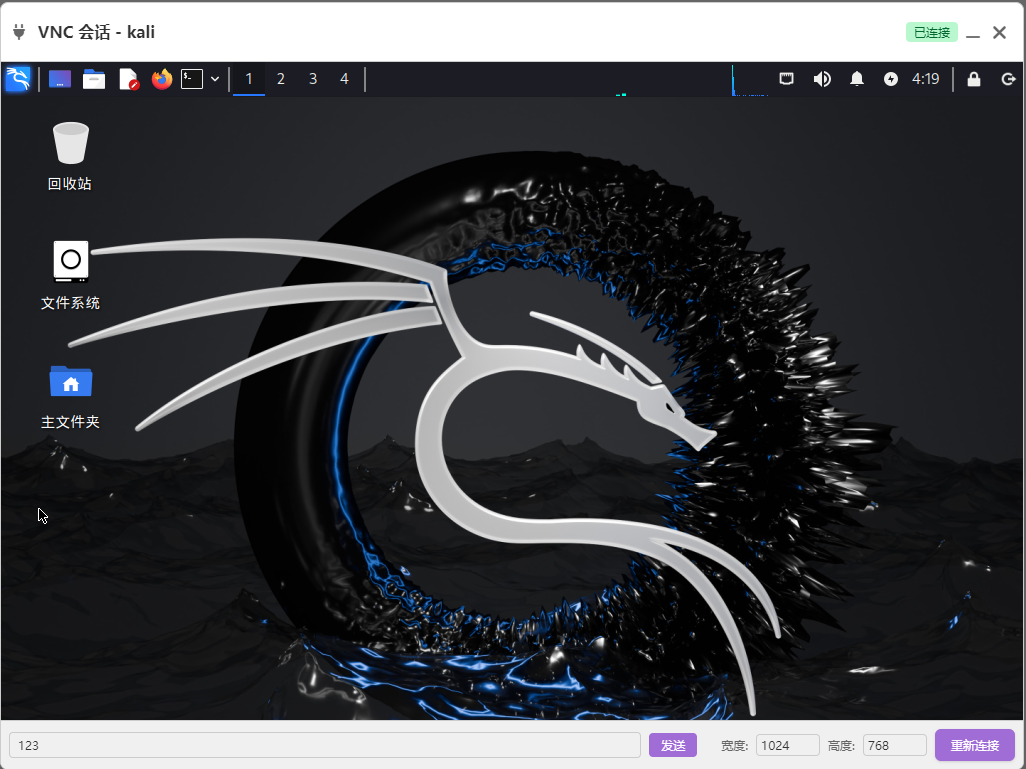Click the 宽度 width input field

[x=787, y=745]
